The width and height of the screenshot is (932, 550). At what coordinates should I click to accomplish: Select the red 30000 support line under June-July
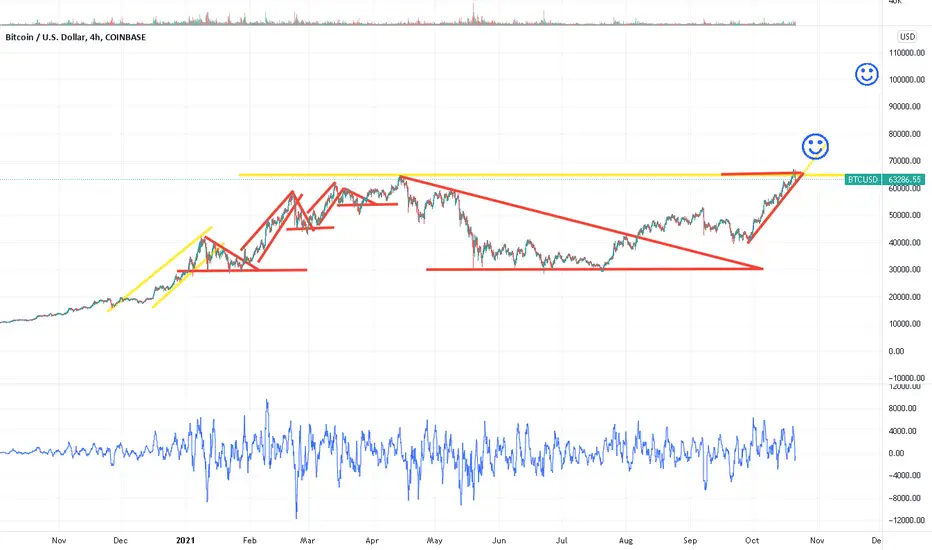tap(594, 269)
